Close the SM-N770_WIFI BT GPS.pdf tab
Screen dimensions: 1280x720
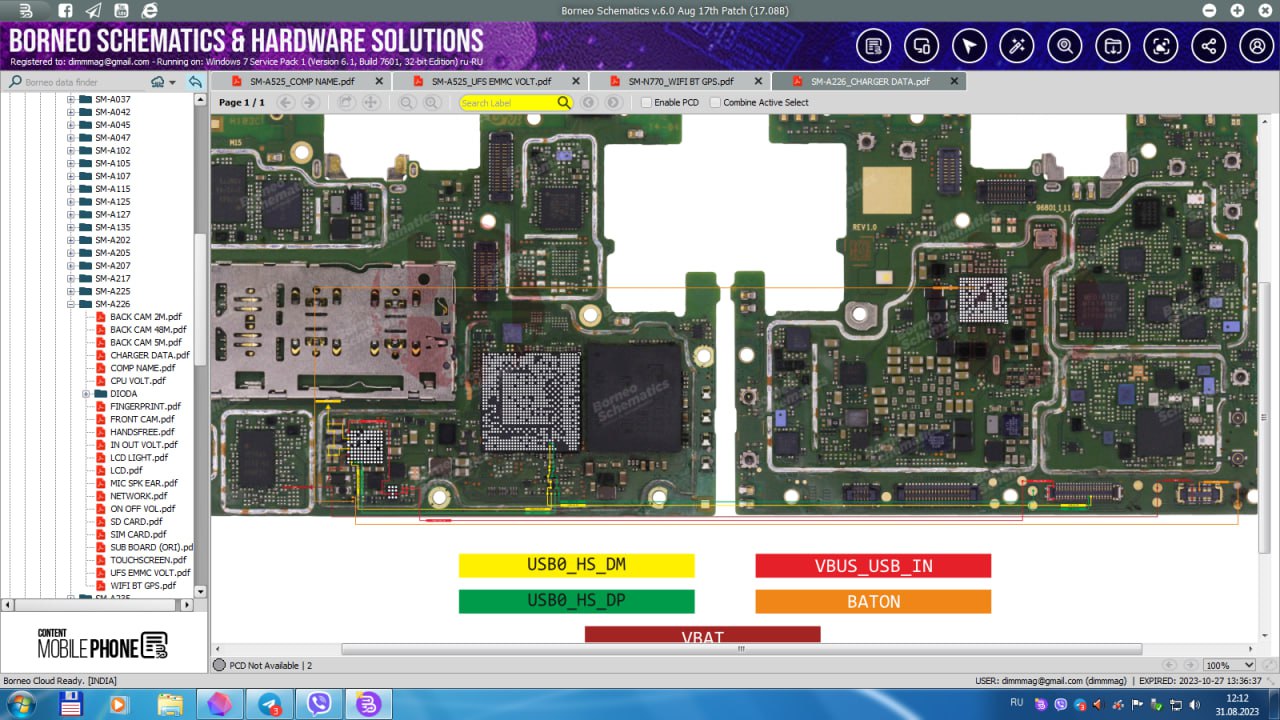[x=758, y=81]
